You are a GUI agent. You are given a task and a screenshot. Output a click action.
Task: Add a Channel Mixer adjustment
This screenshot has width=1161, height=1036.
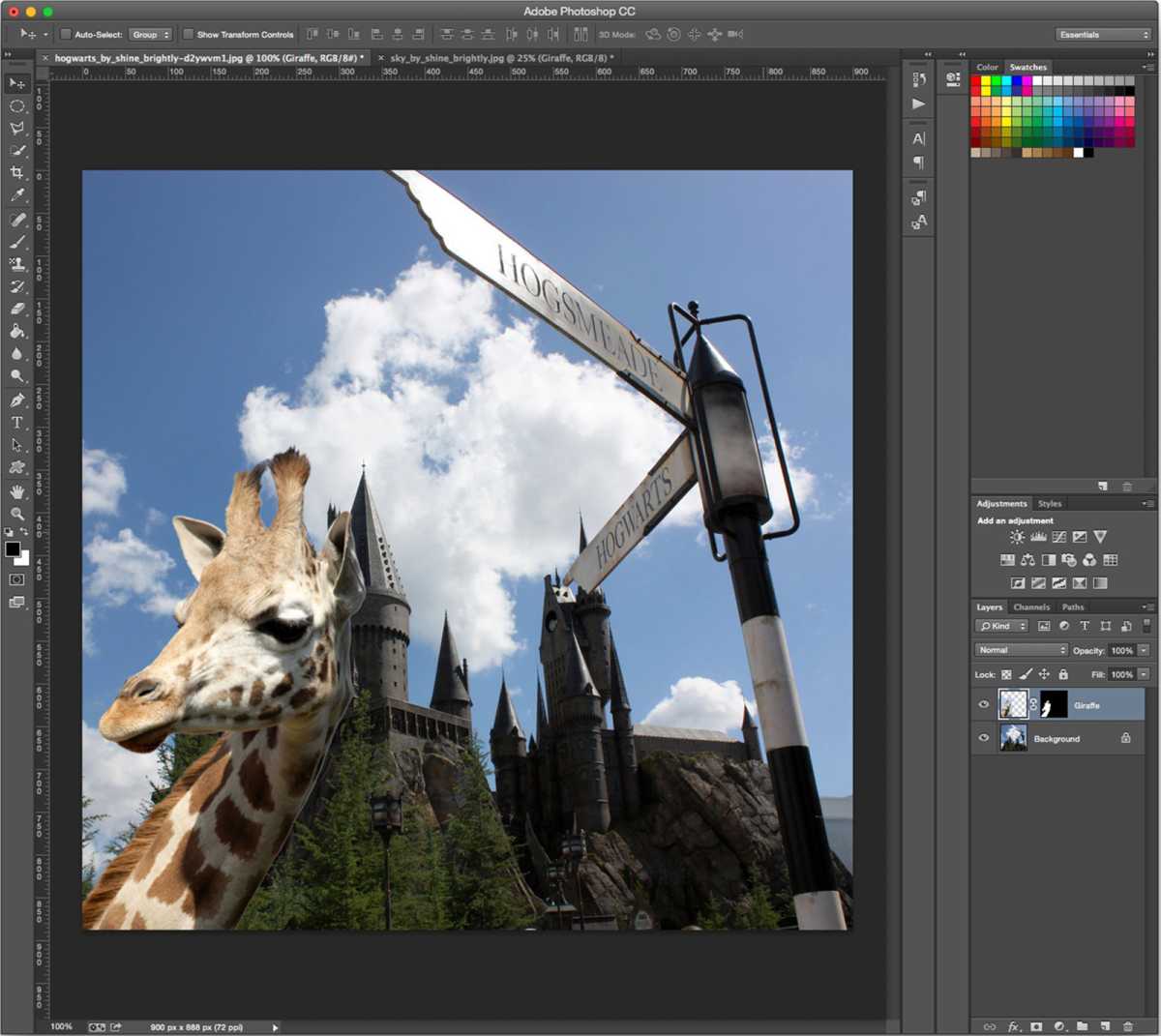click(x=1089, y=560)
